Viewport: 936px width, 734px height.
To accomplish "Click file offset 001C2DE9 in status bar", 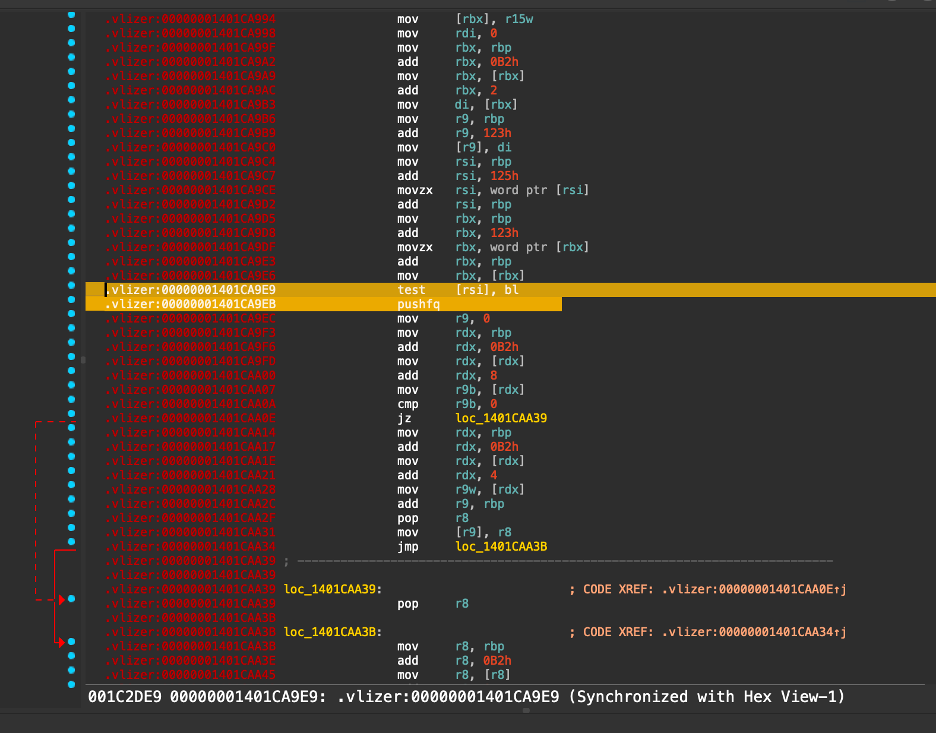I will click(x=125, y=696).
